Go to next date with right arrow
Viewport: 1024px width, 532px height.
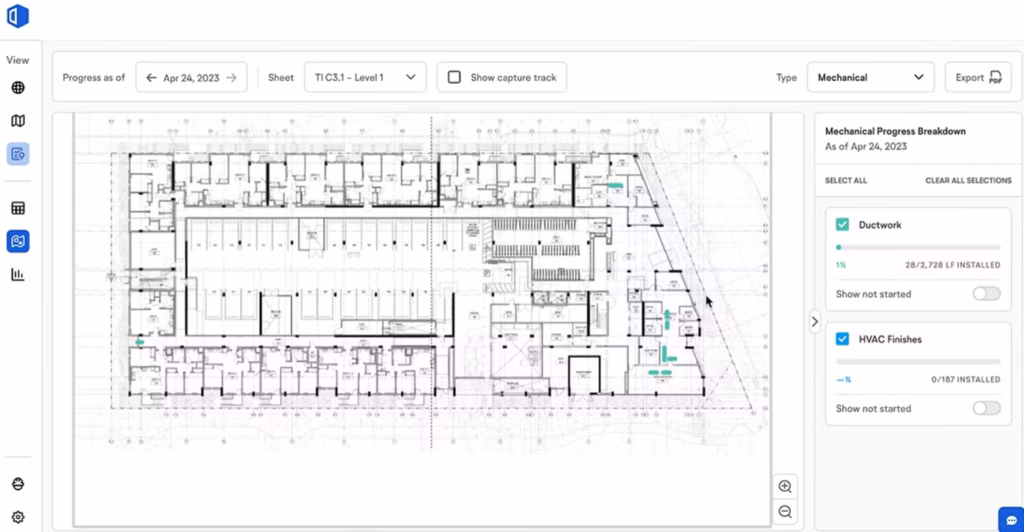pyautogui.click(x=232, y=78)
